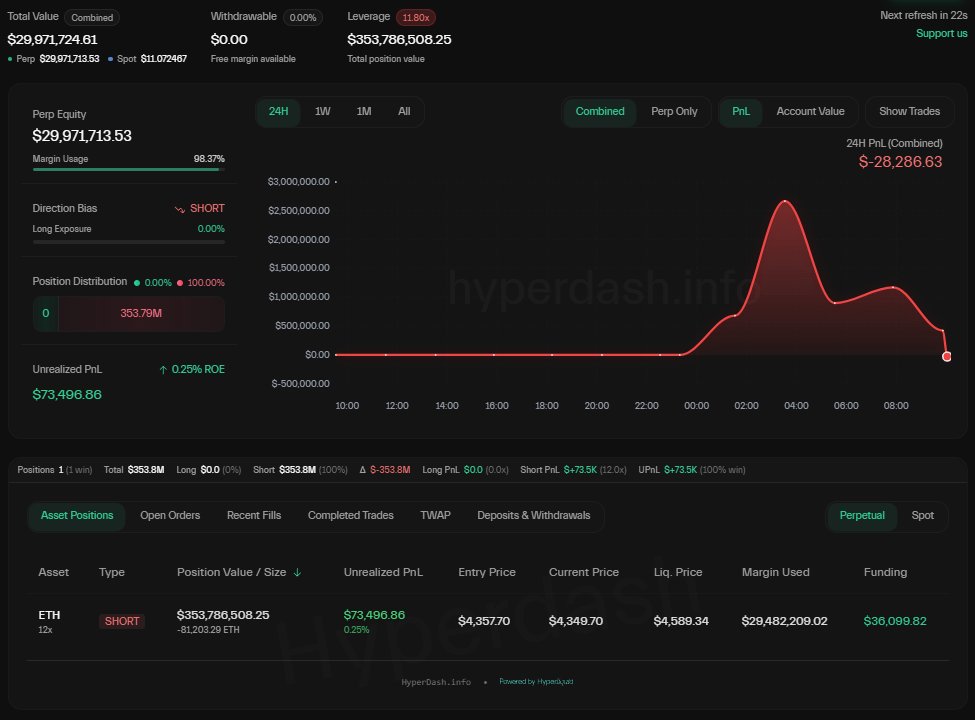
Task: Click the $4,357.70 entry price
Action: 484,621
